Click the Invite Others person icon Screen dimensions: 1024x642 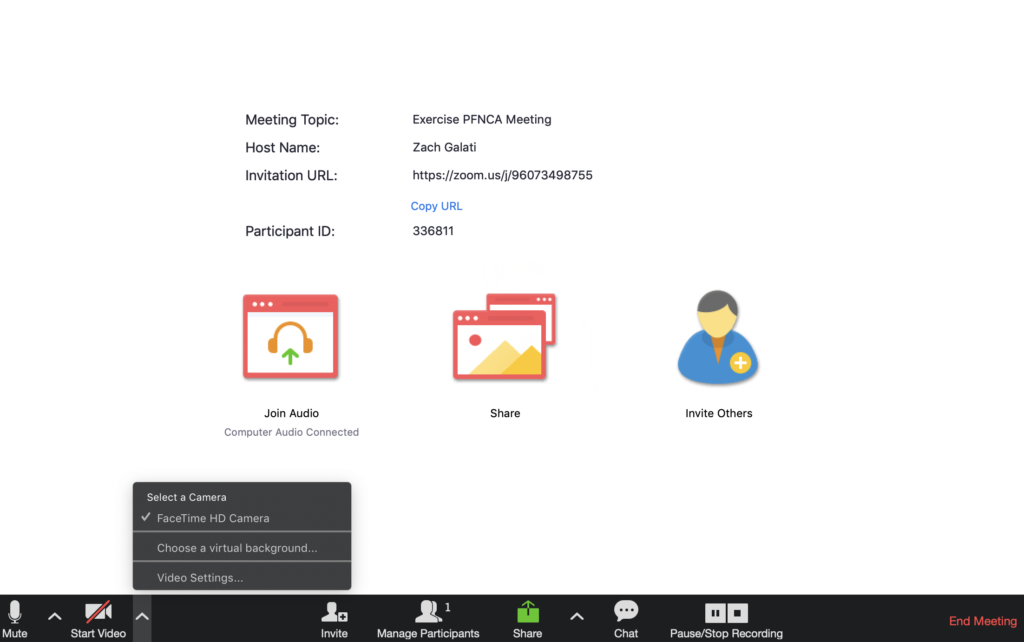point(718,337)
